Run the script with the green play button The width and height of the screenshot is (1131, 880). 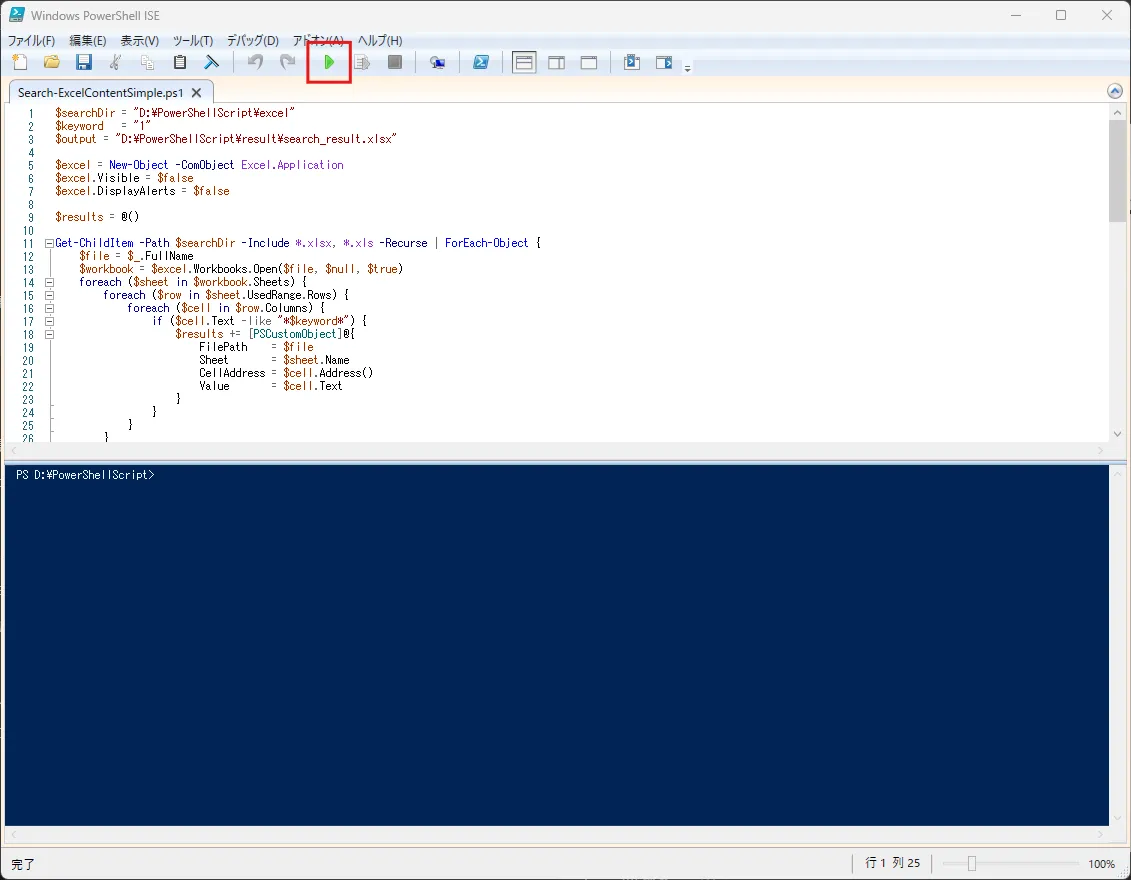click(x=329, y=63)
